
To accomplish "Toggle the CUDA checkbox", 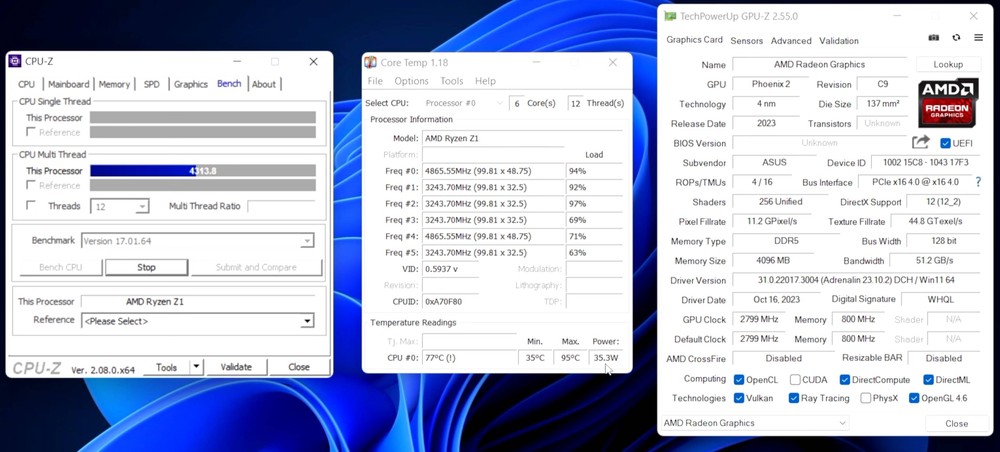I will tap(795, 380).
